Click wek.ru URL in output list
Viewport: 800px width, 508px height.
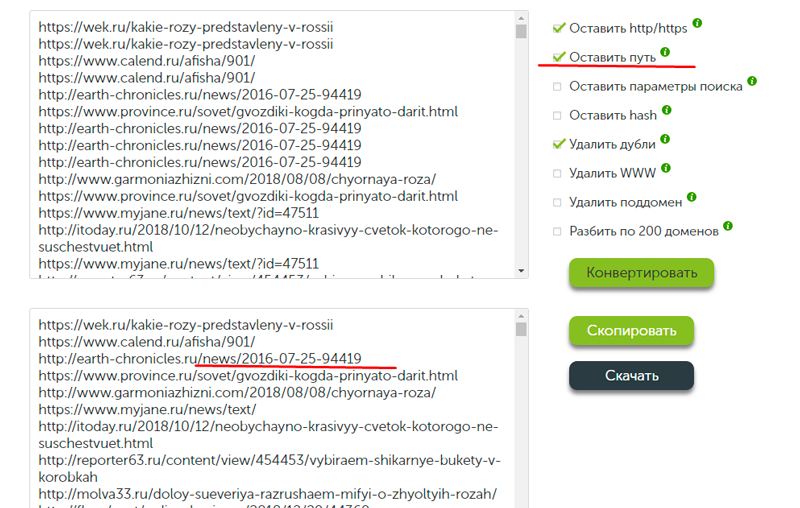coord(186,325)
